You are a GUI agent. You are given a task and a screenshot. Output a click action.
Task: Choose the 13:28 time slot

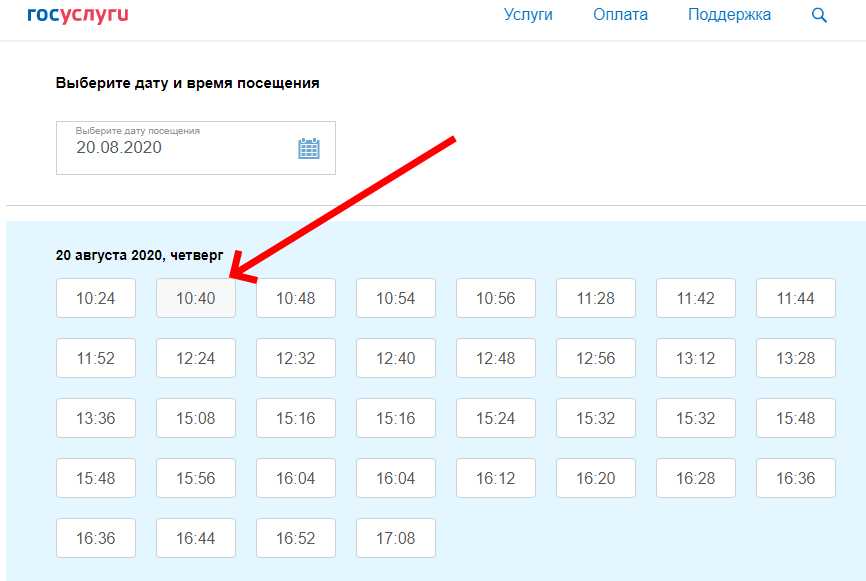pos(795,358)
